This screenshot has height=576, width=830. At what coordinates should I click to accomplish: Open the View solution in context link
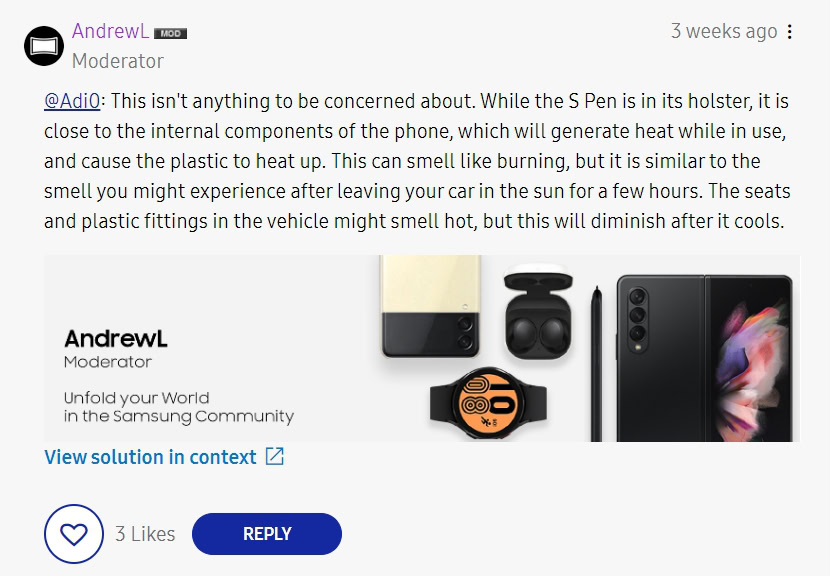pos(151,457)
